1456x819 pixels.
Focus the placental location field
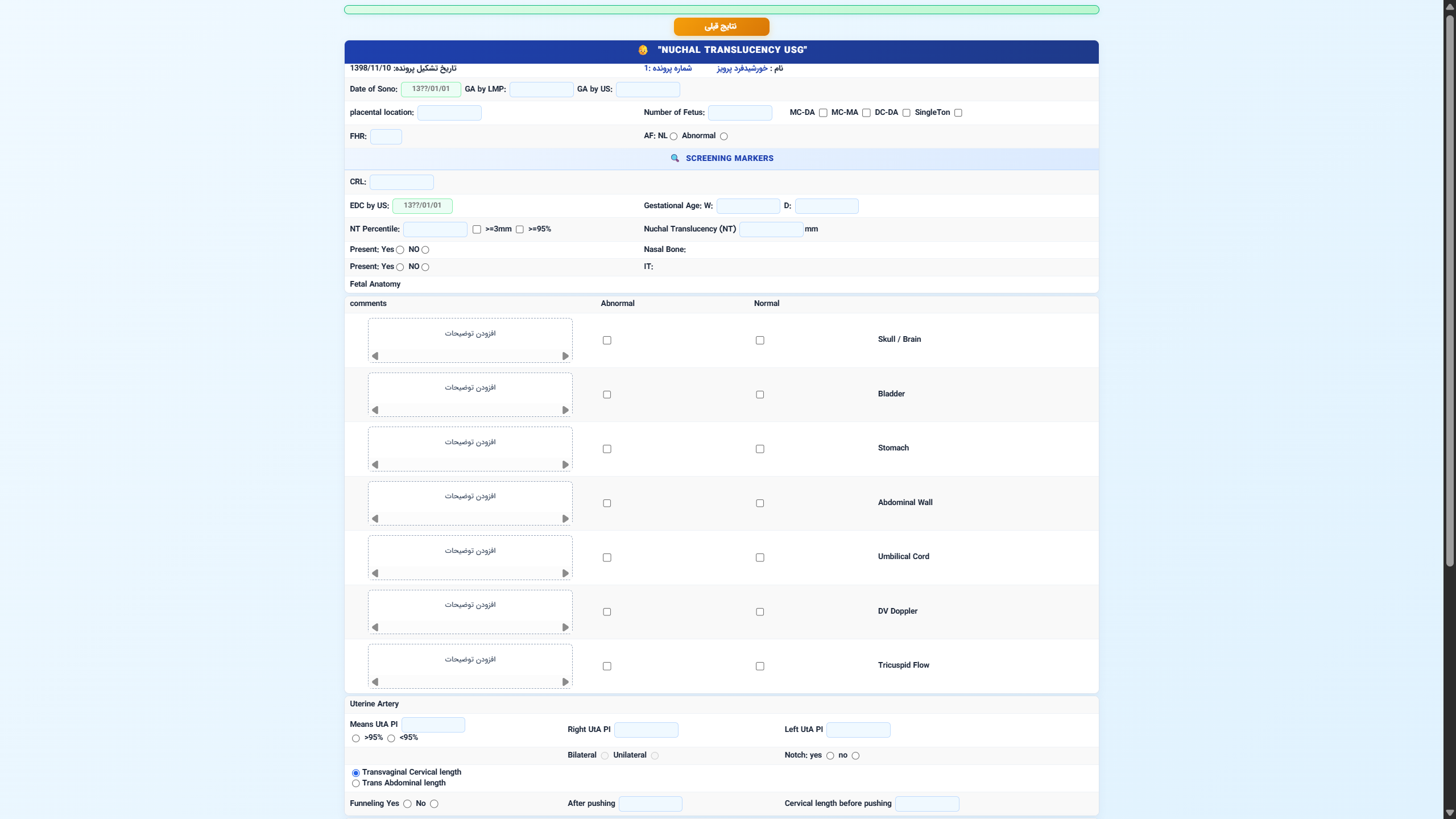point(449,113)
